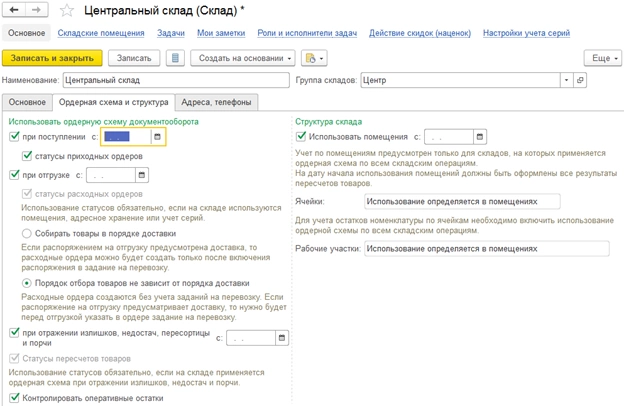Viewport: 624px width, 406px height.
Task: Expand the 'Группа складов' dropdown arrow
Action: 566,80
